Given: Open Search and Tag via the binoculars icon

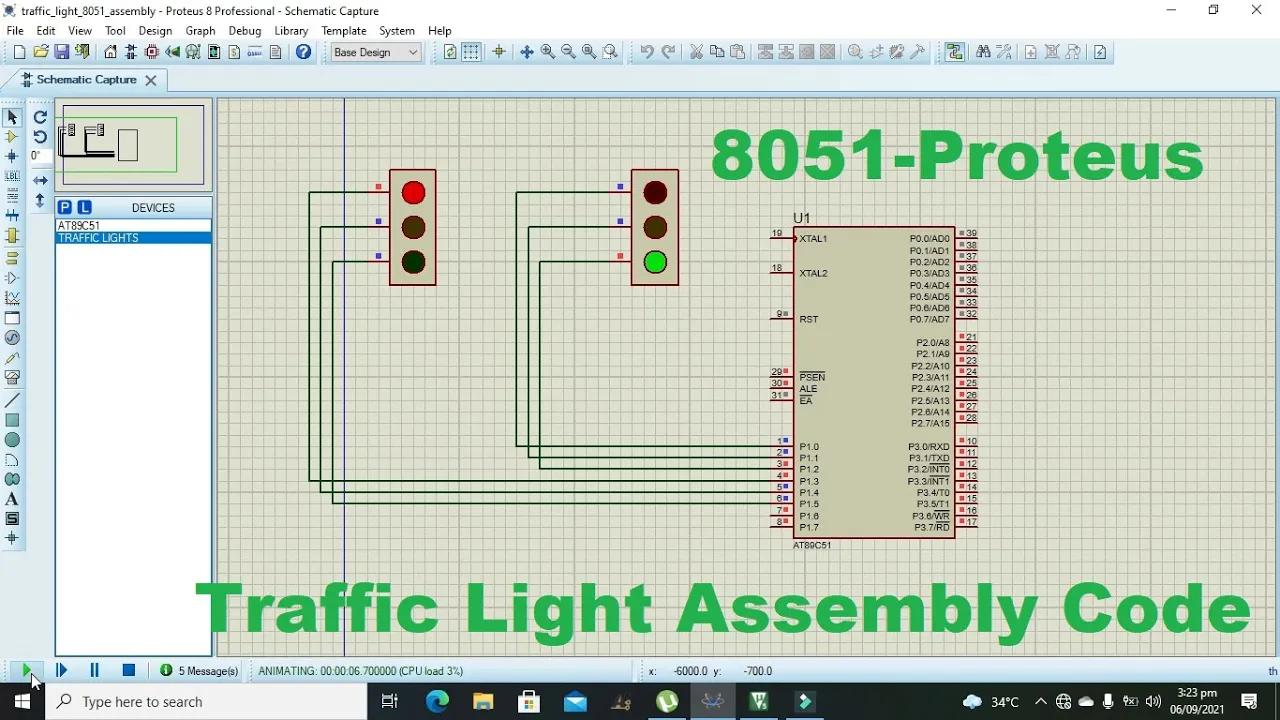Looking at the screenshot, I should coord(983,52).
